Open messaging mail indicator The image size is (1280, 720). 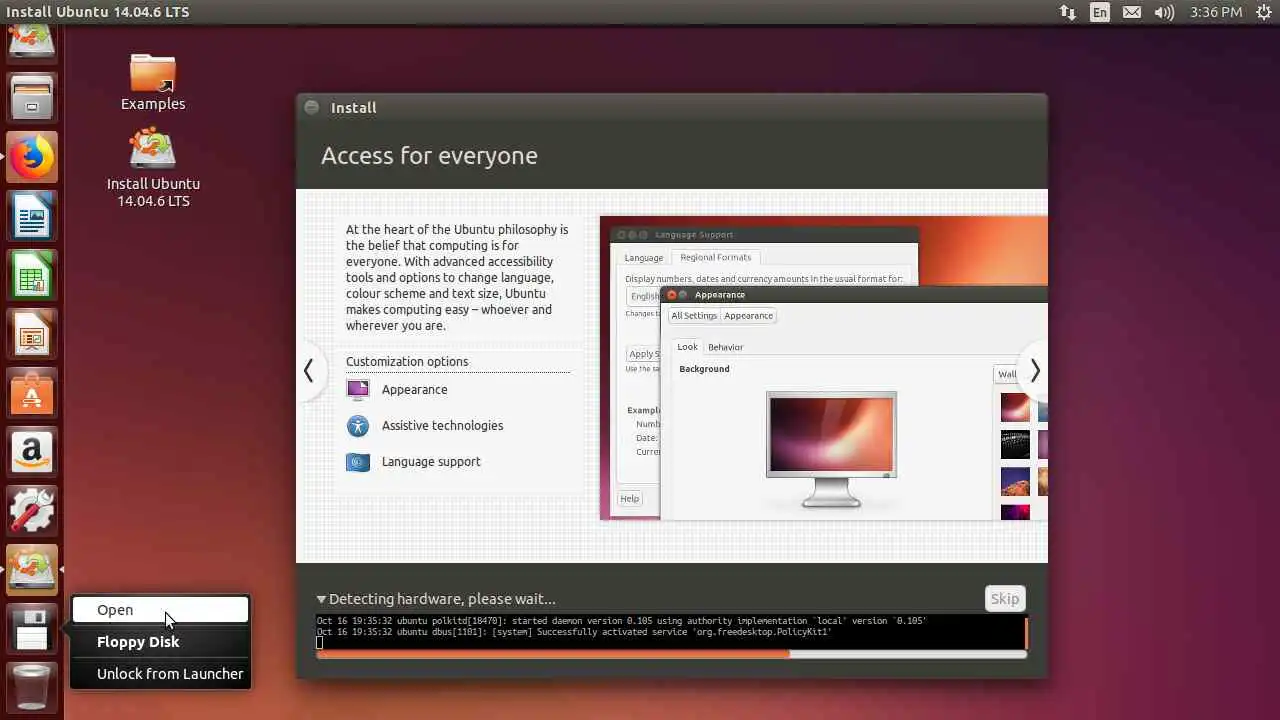pyautogui.click(x=1132, y=12)
